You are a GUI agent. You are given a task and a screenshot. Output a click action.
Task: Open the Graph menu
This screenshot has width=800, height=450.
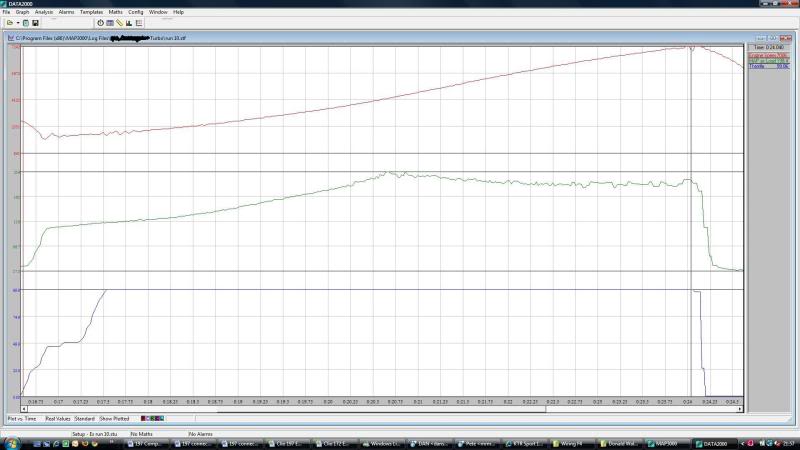click(x=22, y=12)
